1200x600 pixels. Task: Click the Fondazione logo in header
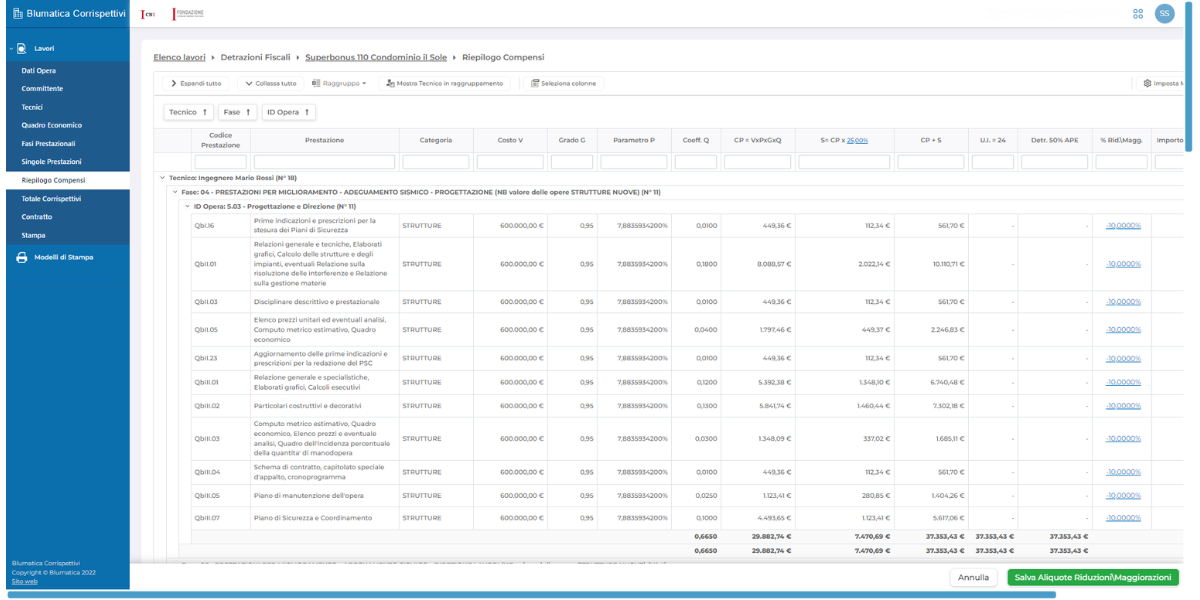188,14
